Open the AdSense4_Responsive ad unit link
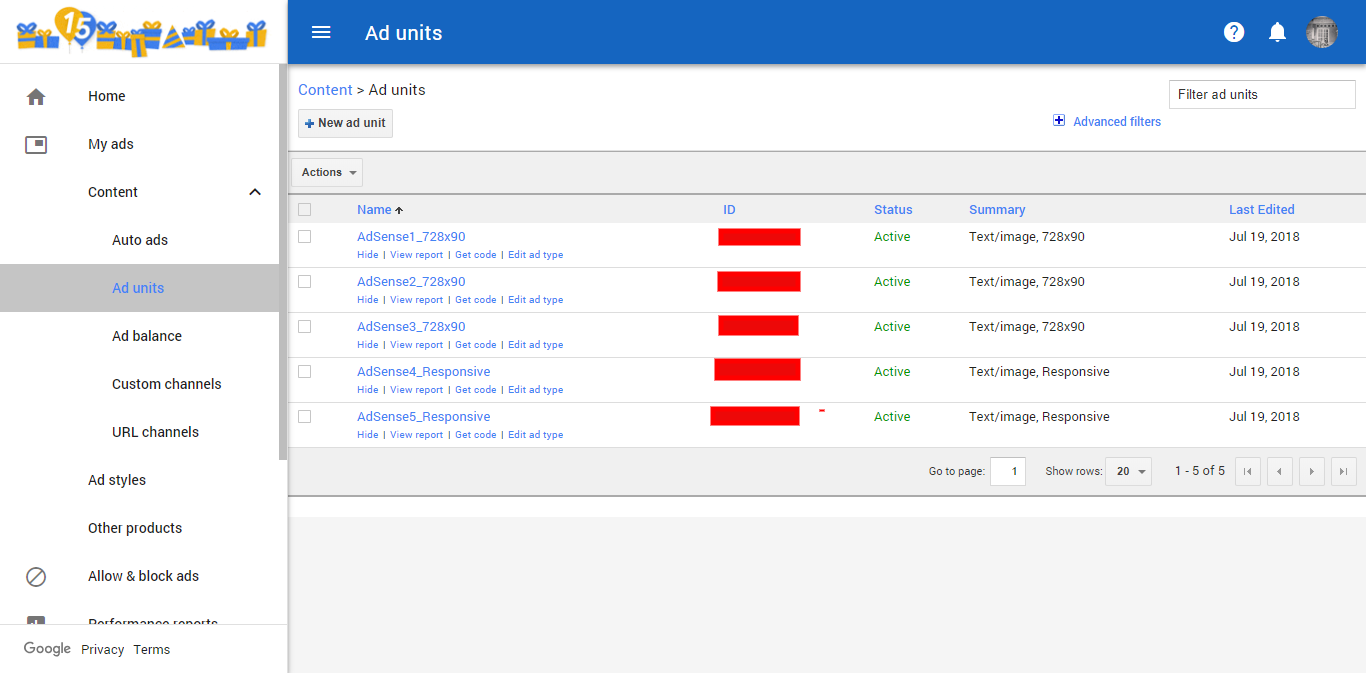 (x=424, y=372)
